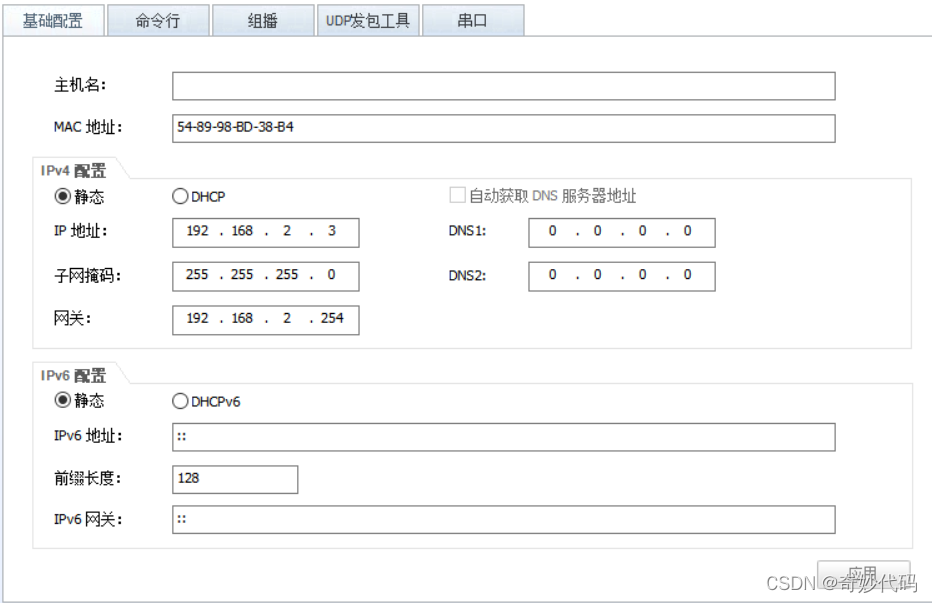Check the 自动获取 DNS 服务器地址 checkbox
This screenshot has height=603, width=932.
click(457, 196)
